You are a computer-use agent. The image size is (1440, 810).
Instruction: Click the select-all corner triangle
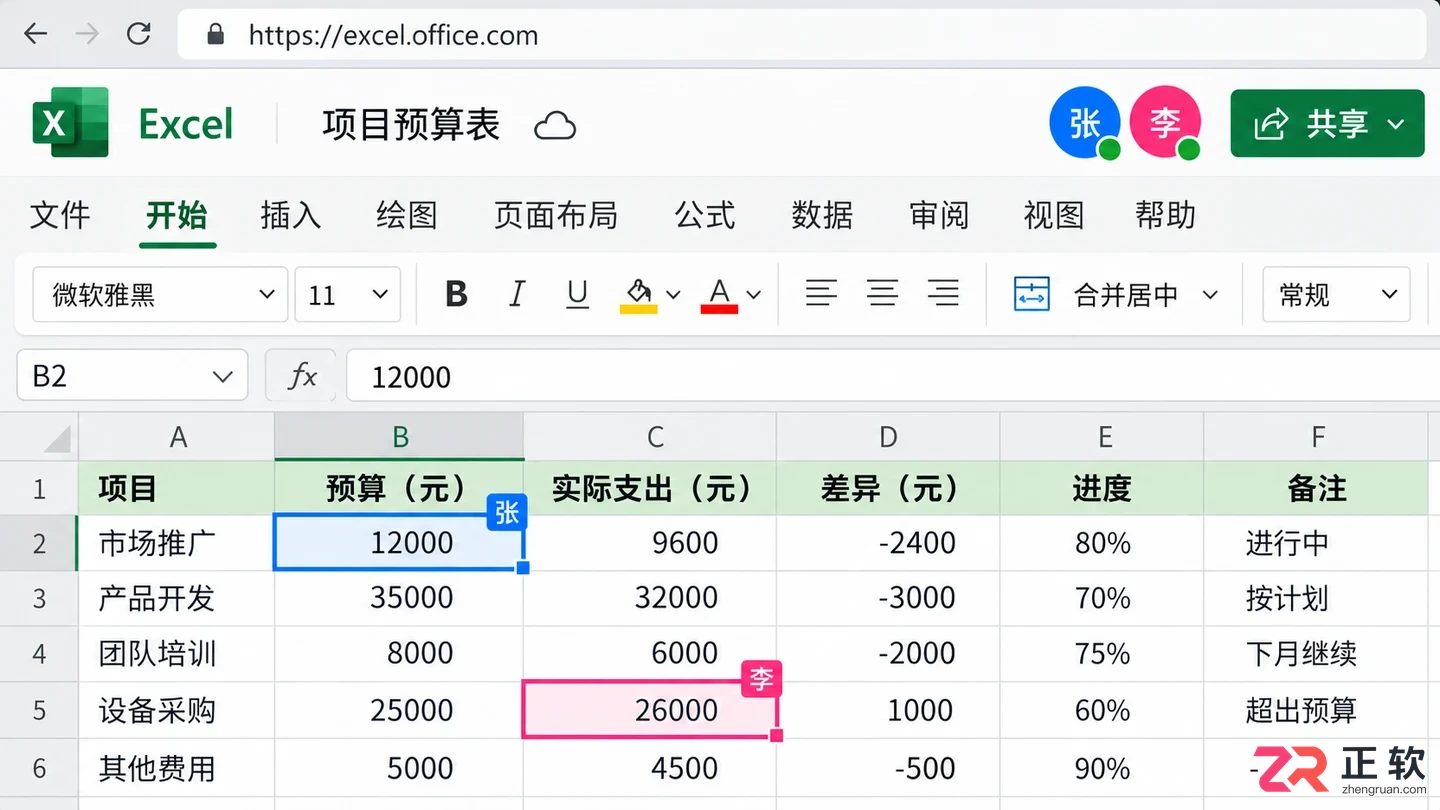click(56, 438)
